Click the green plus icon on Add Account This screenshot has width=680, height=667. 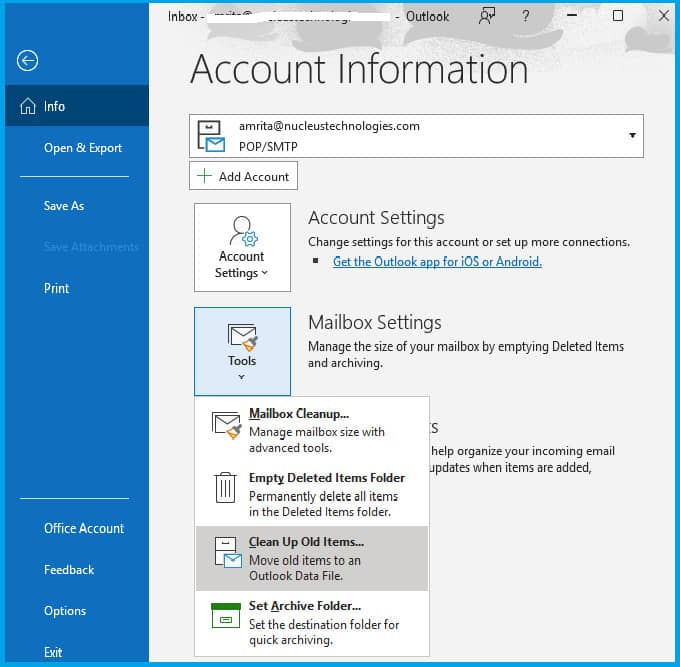coord(204,176)
